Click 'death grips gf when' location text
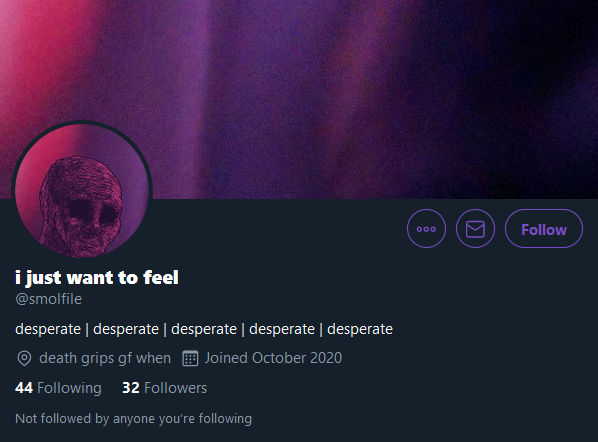Screen dimensions: 598x442 105,358
